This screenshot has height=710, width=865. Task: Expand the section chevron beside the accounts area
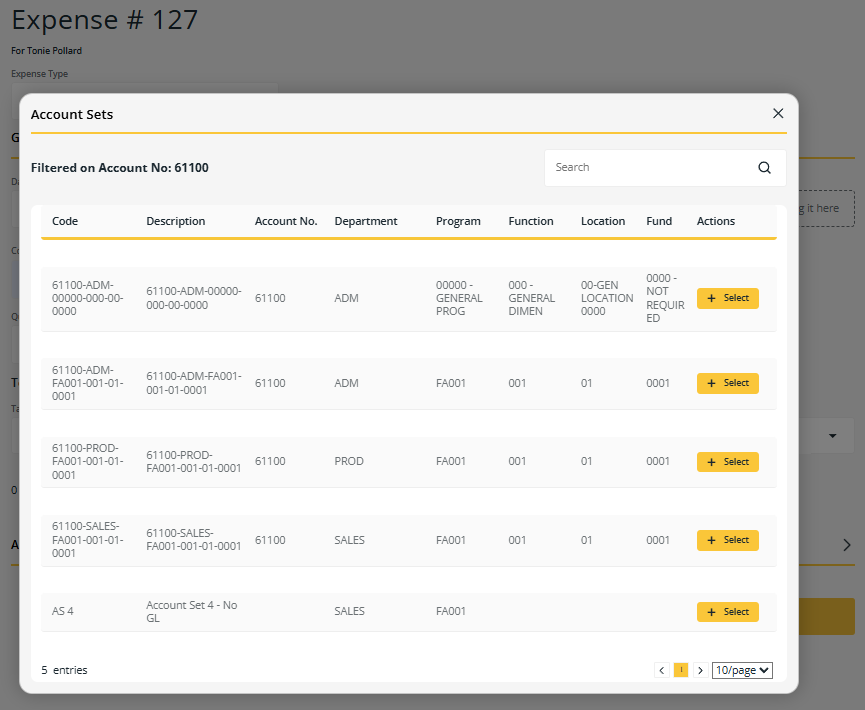[x=846, y=546]
